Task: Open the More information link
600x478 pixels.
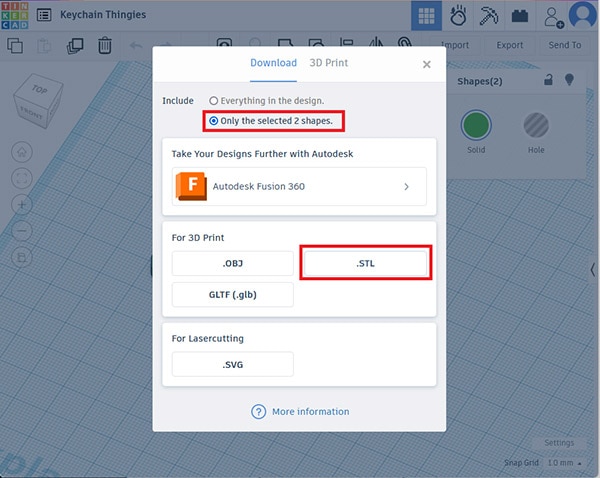Action: (x=310, y=412)
